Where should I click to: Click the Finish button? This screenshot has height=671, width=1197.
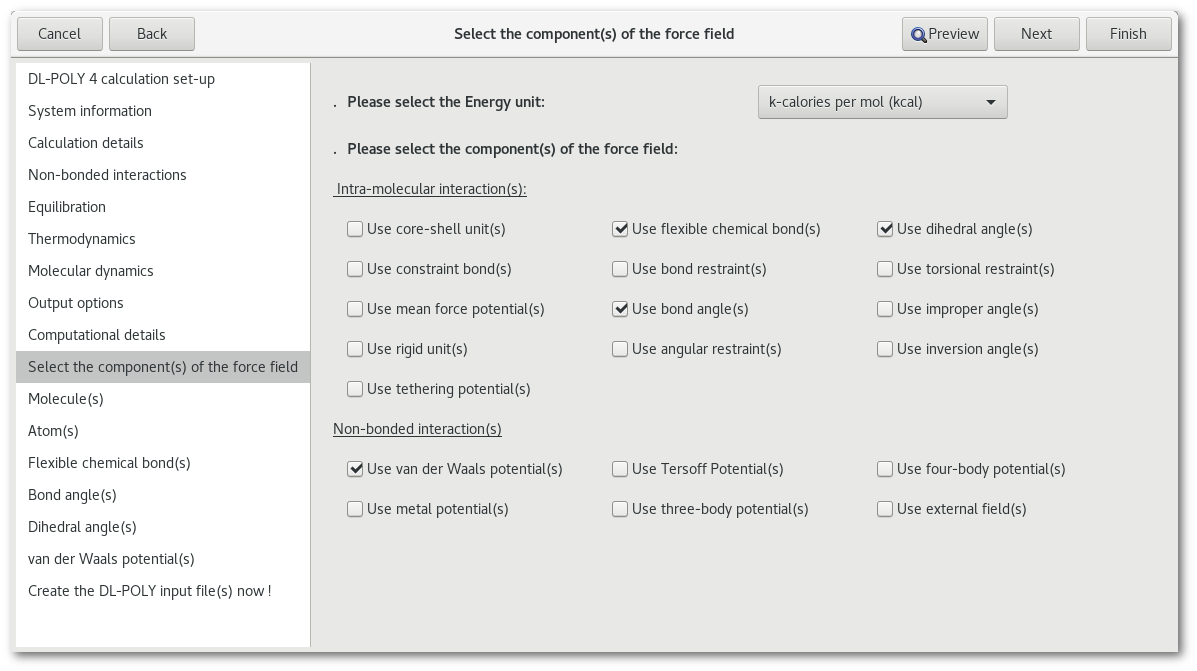(1128, 34)
